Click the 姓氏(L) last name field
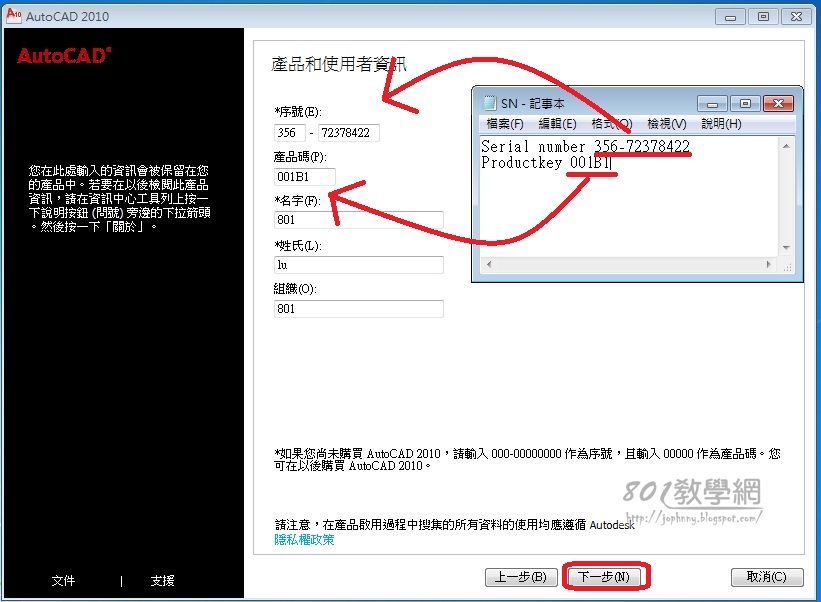The image size is (821, 602). 359,265
